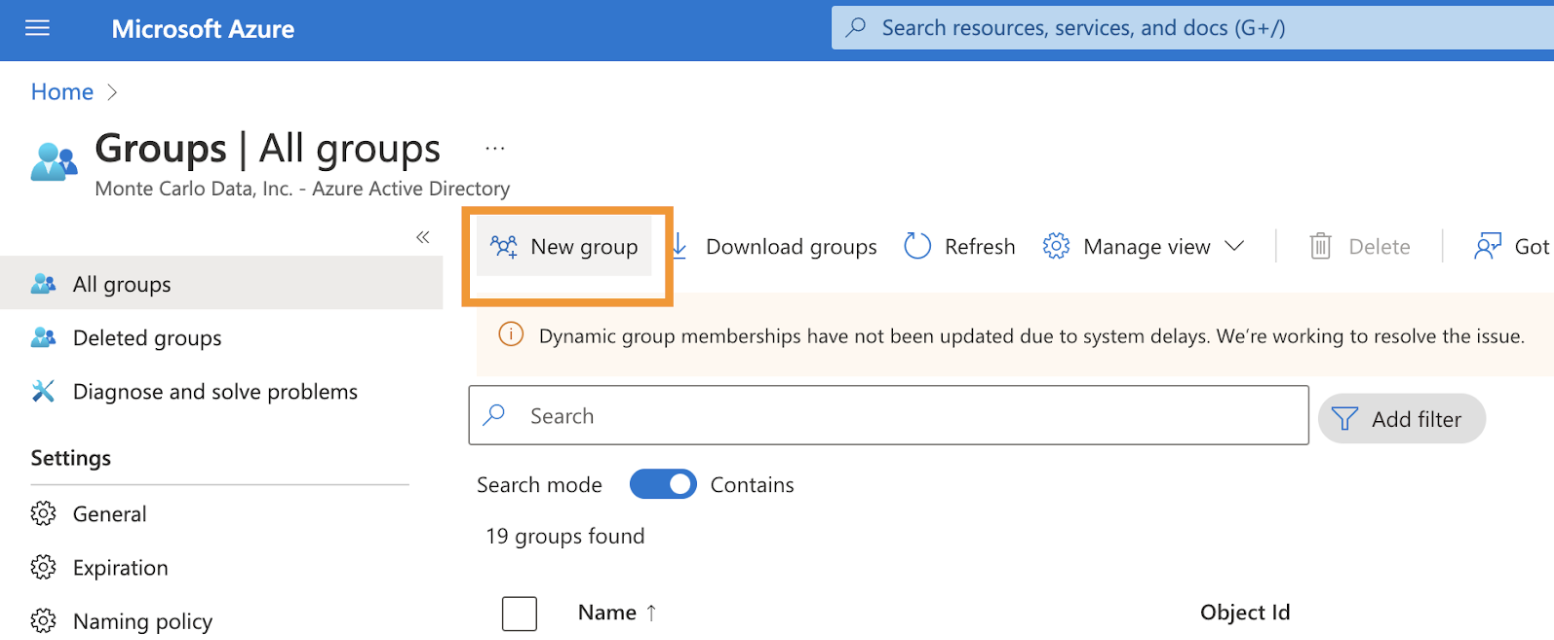Click the Got feedback icon
Image resolution: width=1554 pixels, height=640 pixels.
[x=1488, y=247]
